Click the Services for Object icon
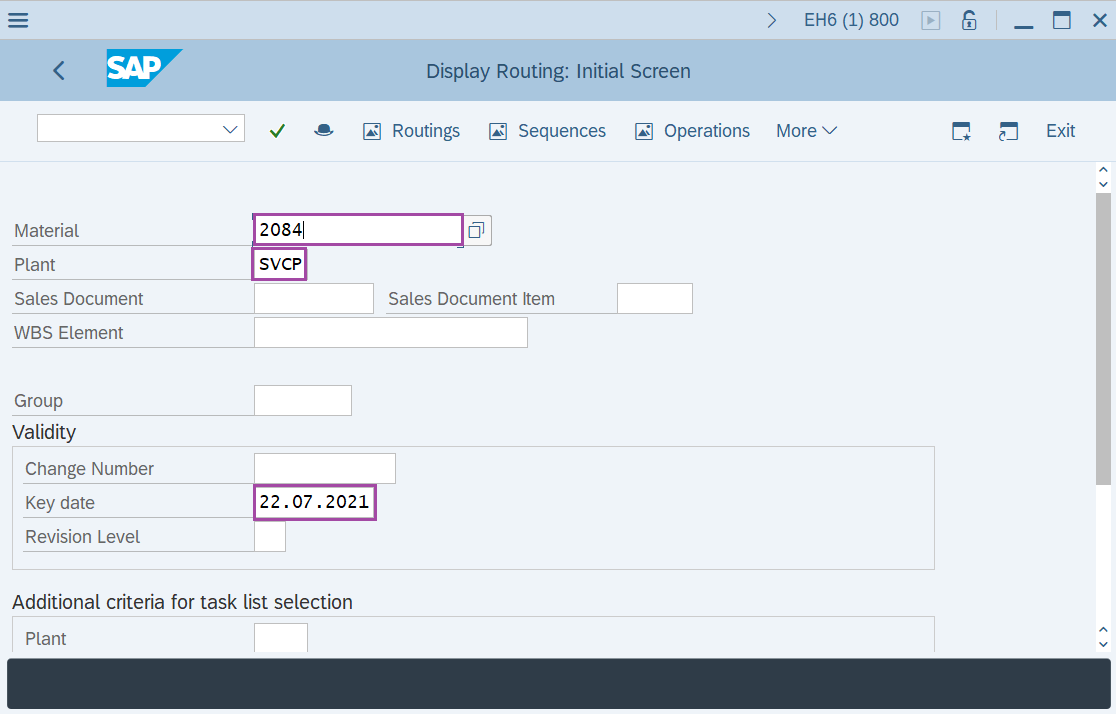This screenshot has height=714, width=1116. coord(323,130)
